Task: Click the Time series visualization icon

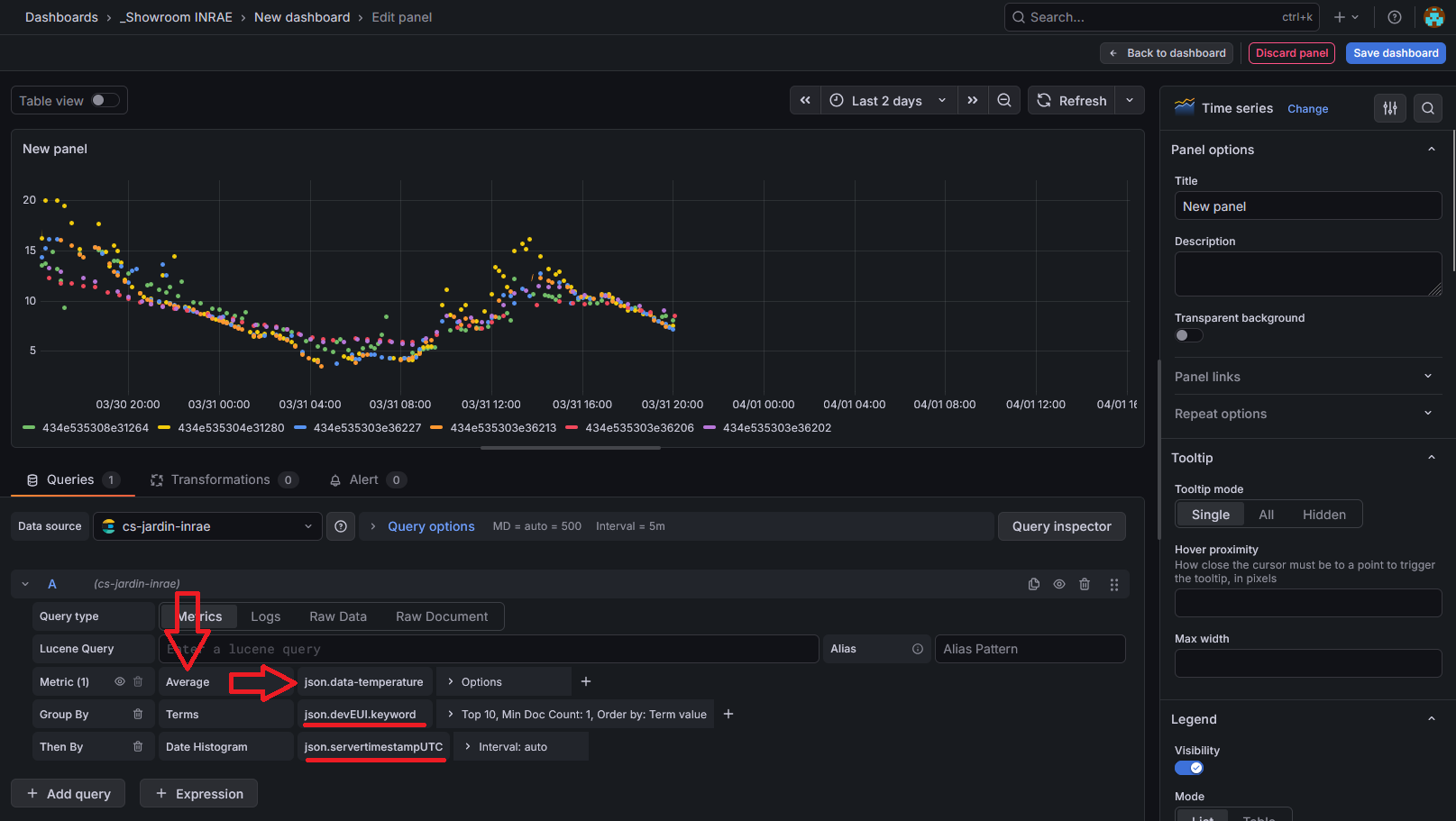Action: click(x=1185, y=107)
